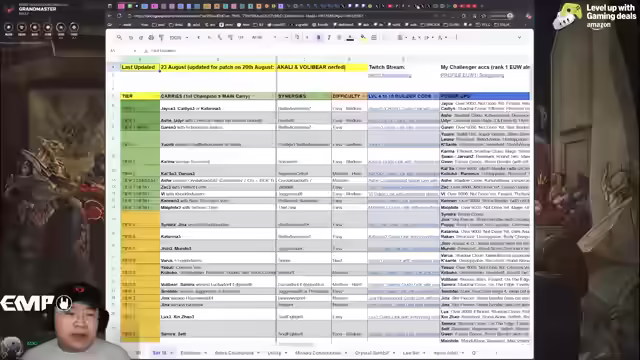Viewport: 640px width, 360px height.
Task: Open the Amazon Gaming deals banner
Action: tap(594, 16)
